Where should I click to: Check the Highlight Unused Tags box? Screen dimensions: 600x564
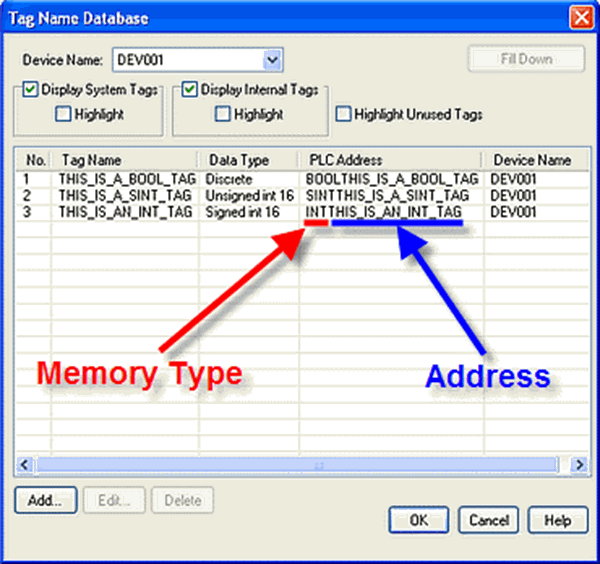click(344, 114)
